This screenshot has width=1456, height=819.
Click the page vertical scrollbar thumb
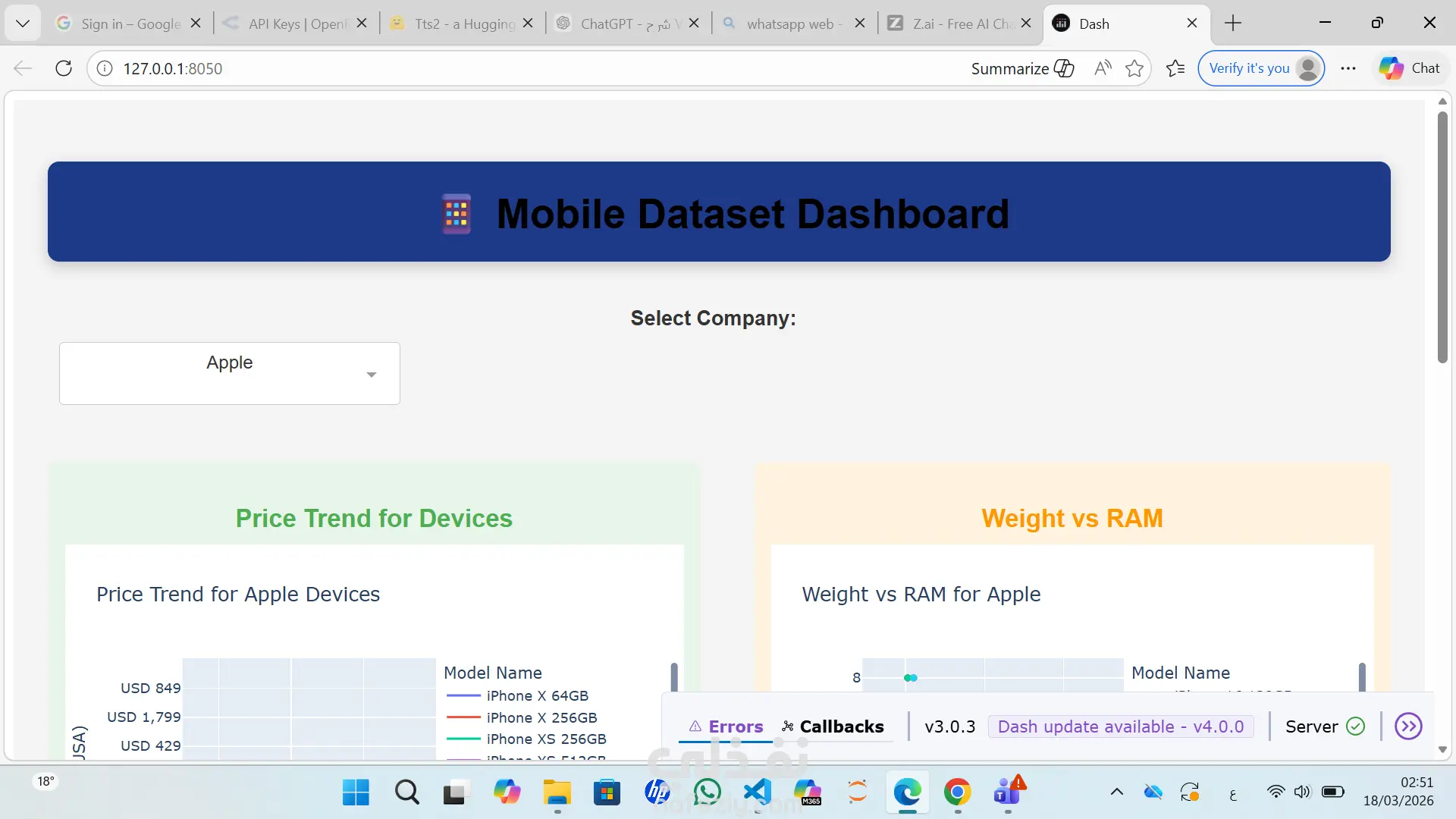(1442, 235)
